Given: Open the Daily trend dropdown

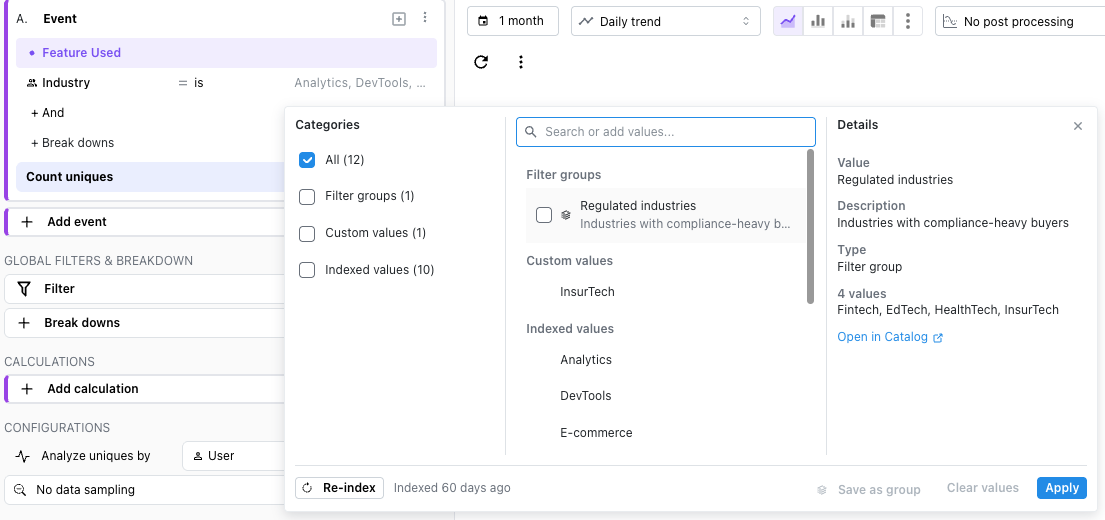Looking at the screenshot, I should point(665,21).
